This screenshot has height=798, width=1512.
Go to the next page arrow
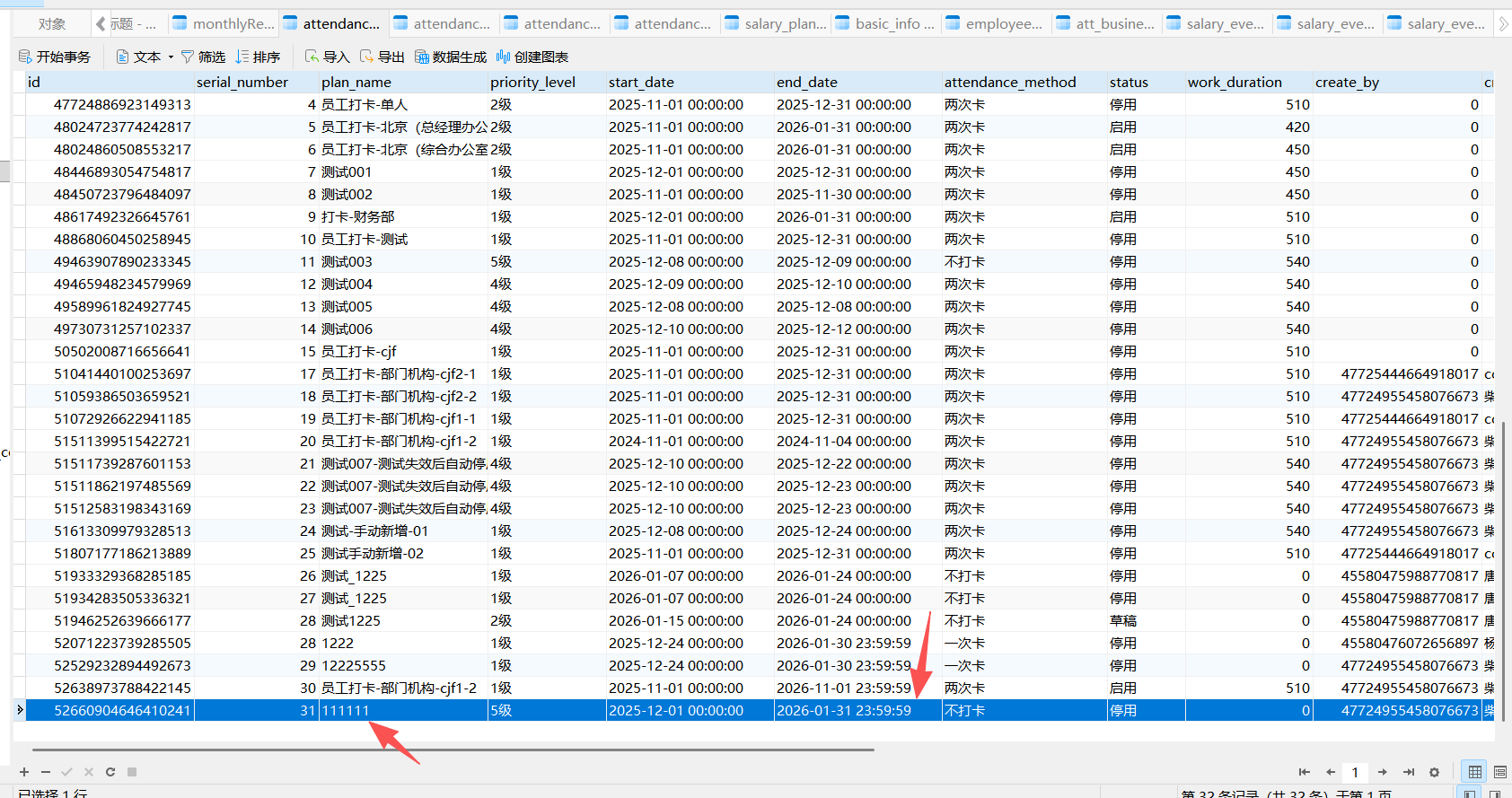click(1383, 772)
